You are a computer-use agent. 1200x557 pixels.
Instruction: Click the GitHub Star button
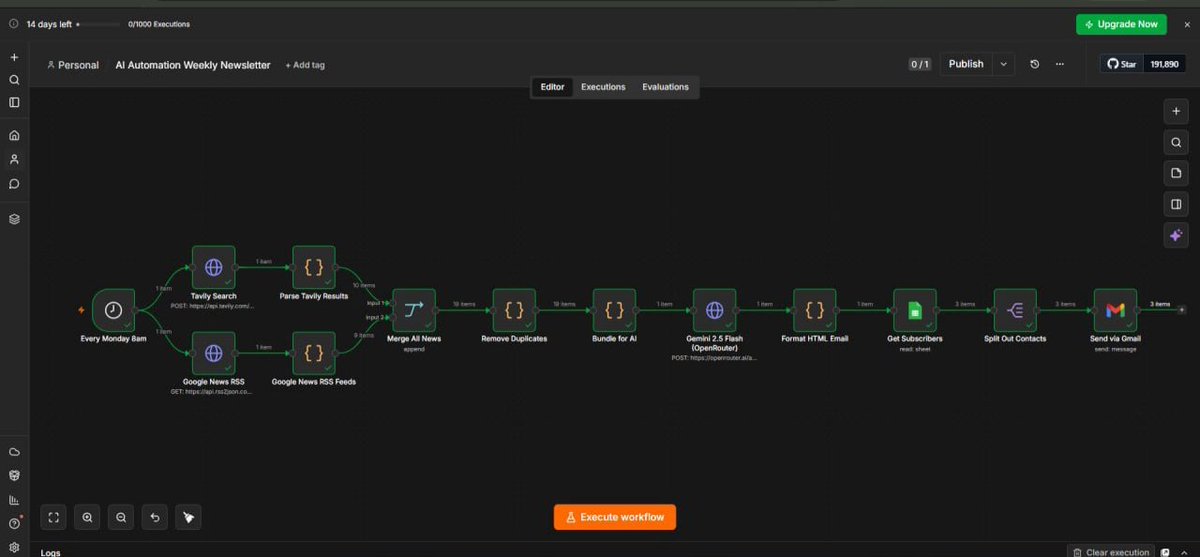tap(1122, 64)
